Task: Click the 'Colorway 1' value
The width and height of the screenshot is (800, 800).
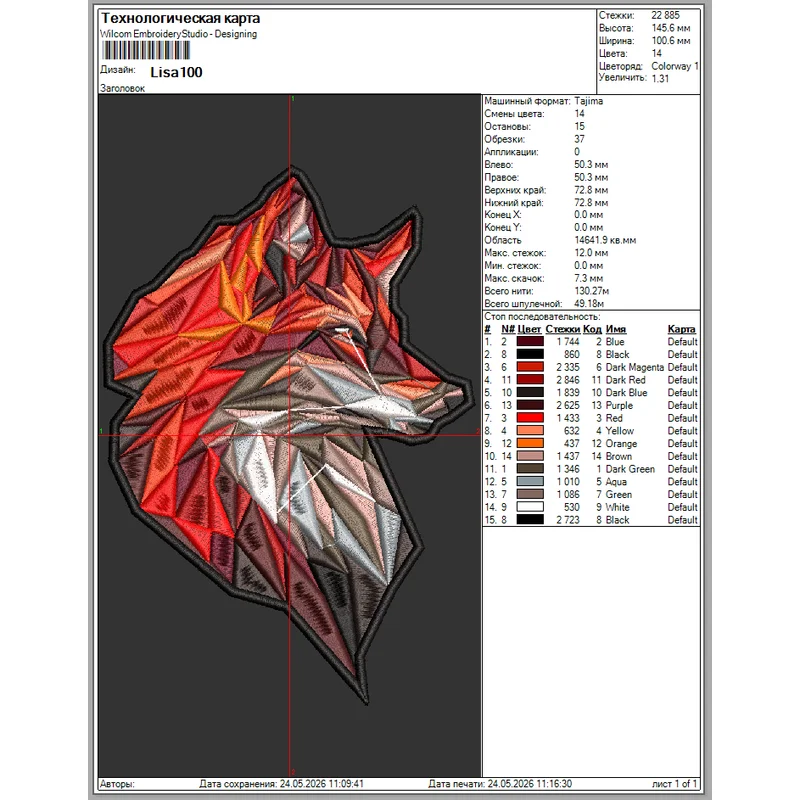Action: 674,66
